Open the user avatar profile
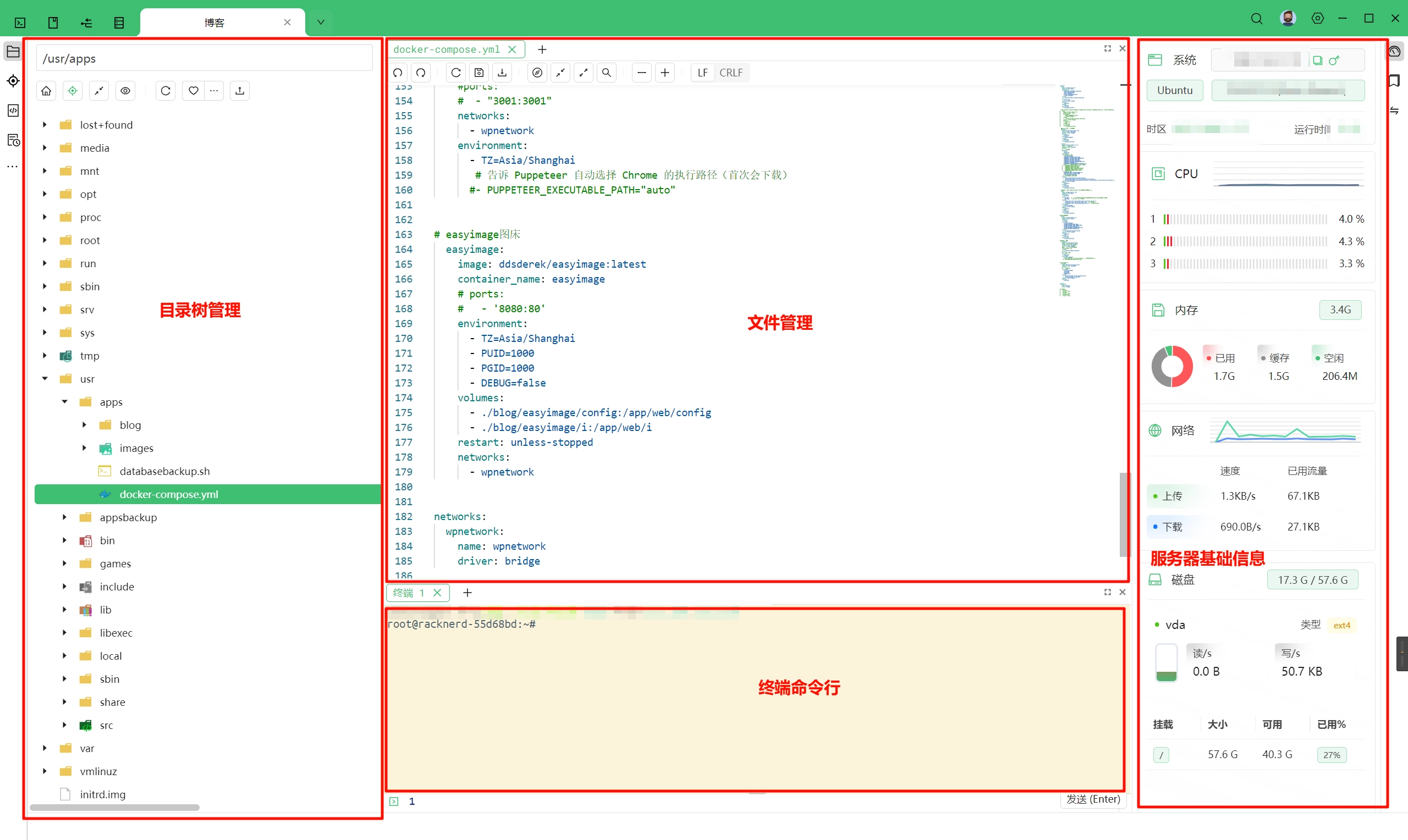 1288,19
